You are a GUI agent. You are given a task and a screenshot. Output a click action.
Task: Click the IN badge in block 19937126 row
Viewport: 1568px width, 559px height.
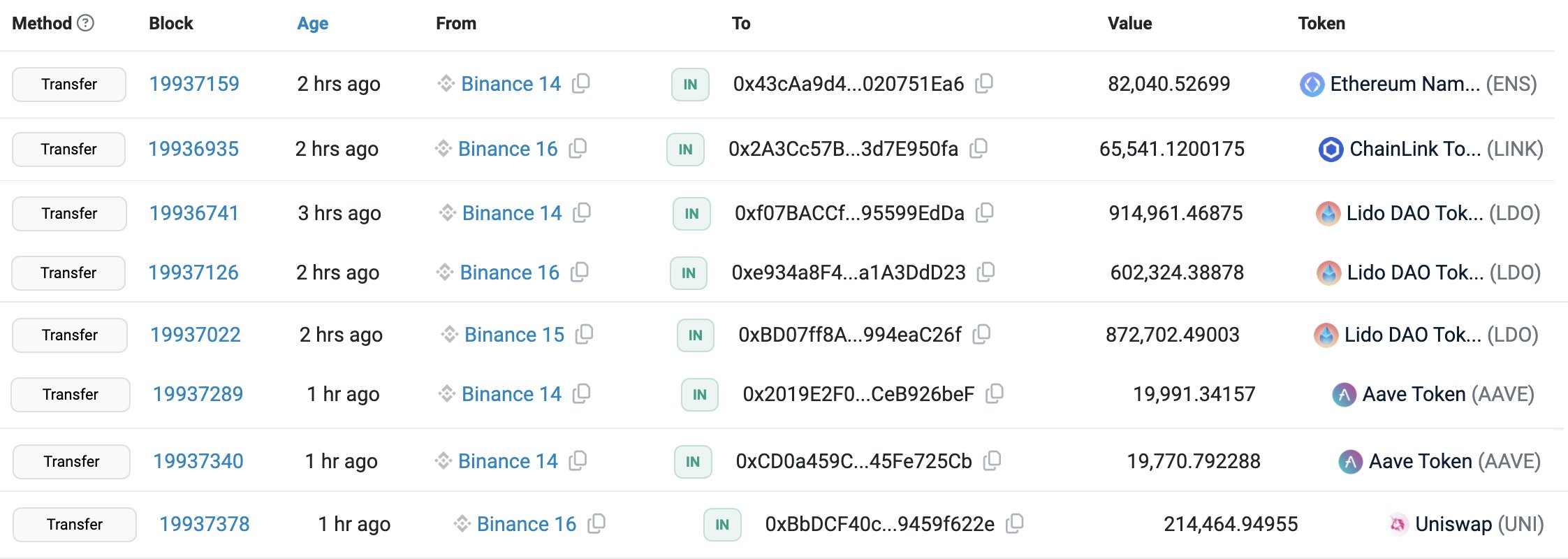pos(689,273)
